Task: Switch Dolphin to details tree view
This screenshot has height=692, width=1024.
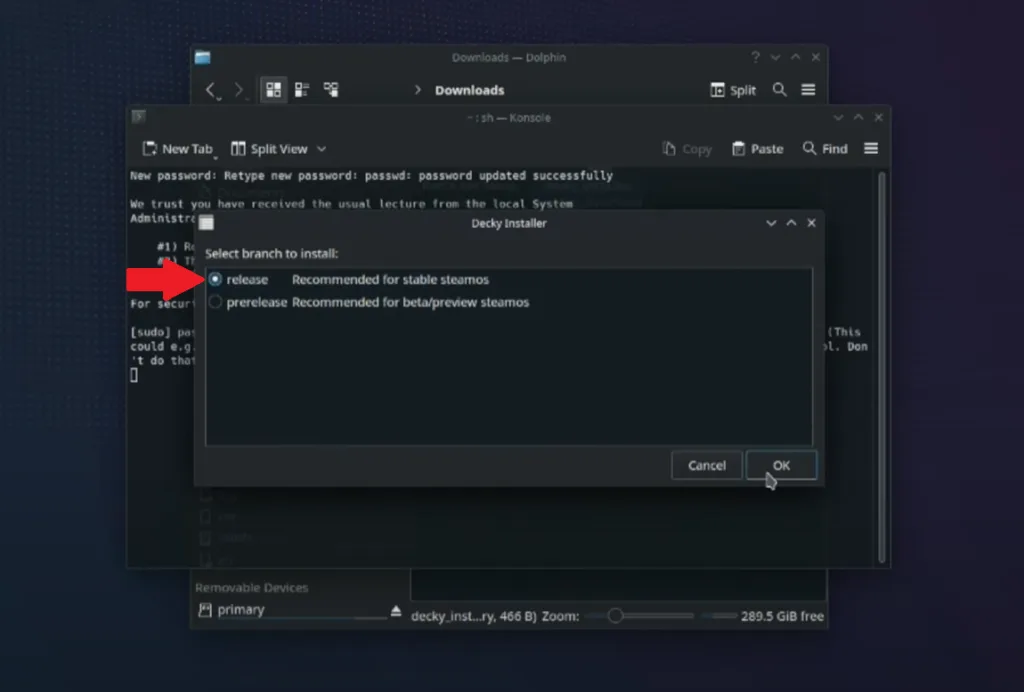Action: (x=331, y=89)
